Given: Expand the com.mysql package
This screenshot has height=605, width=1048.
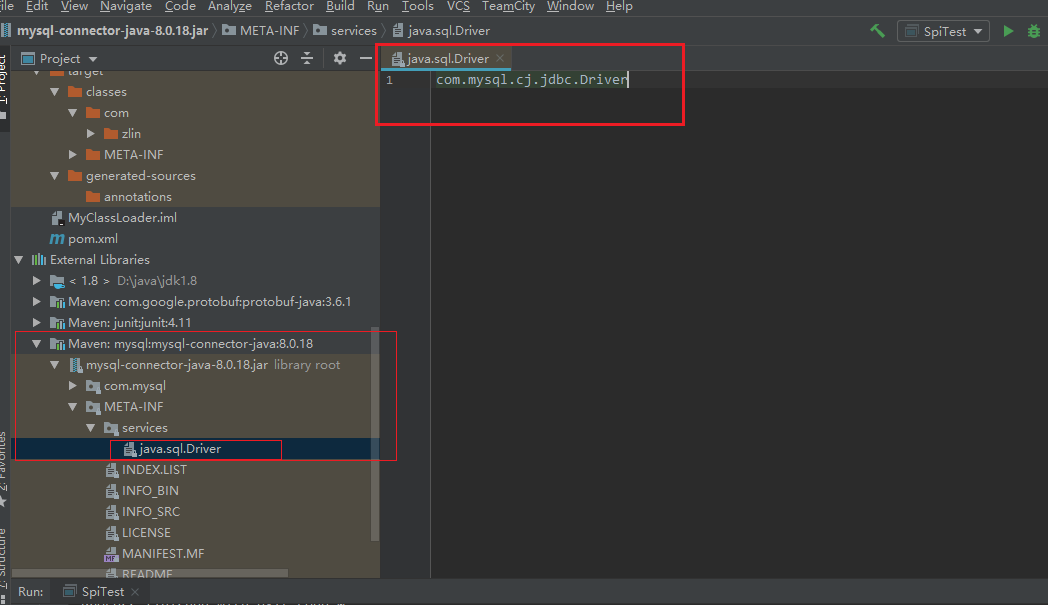Looking at the screenshot, I should coord(73,386).
